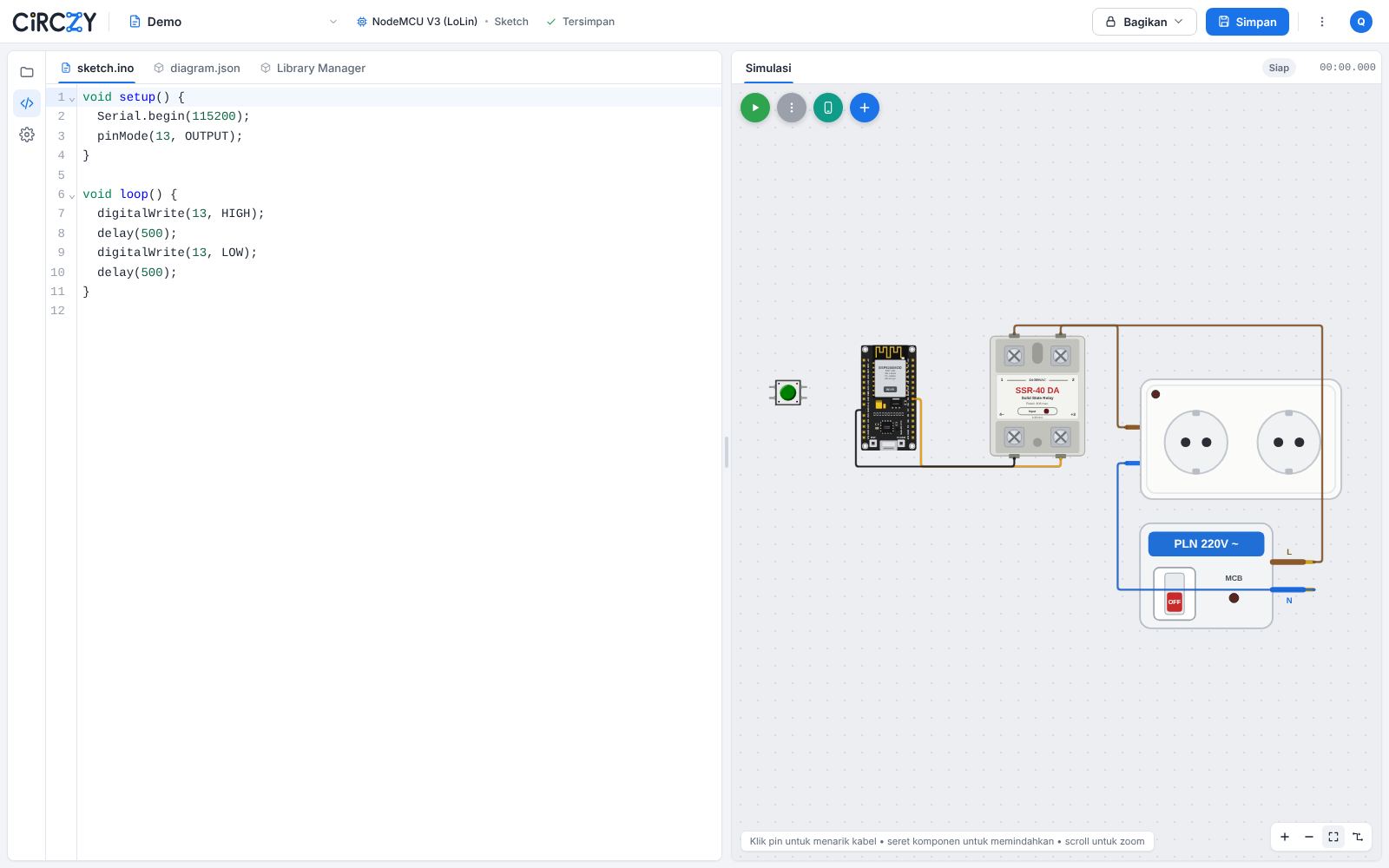Screen dimensions: 1389x868
Task: Click line number 5 in gutter
Action: [x=61, y=174]
